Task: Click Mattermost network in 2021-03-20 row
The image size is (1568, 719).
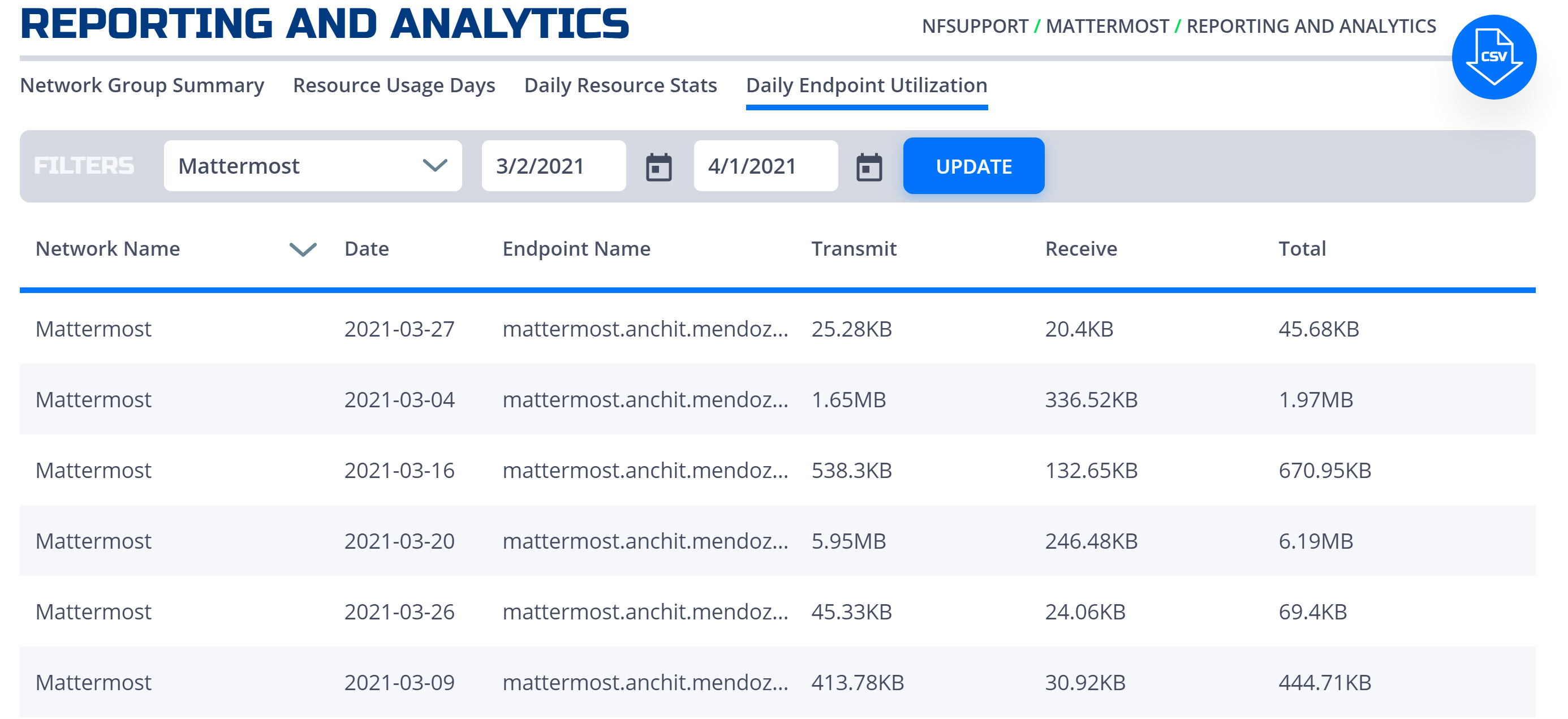Action: pos(93,541)
